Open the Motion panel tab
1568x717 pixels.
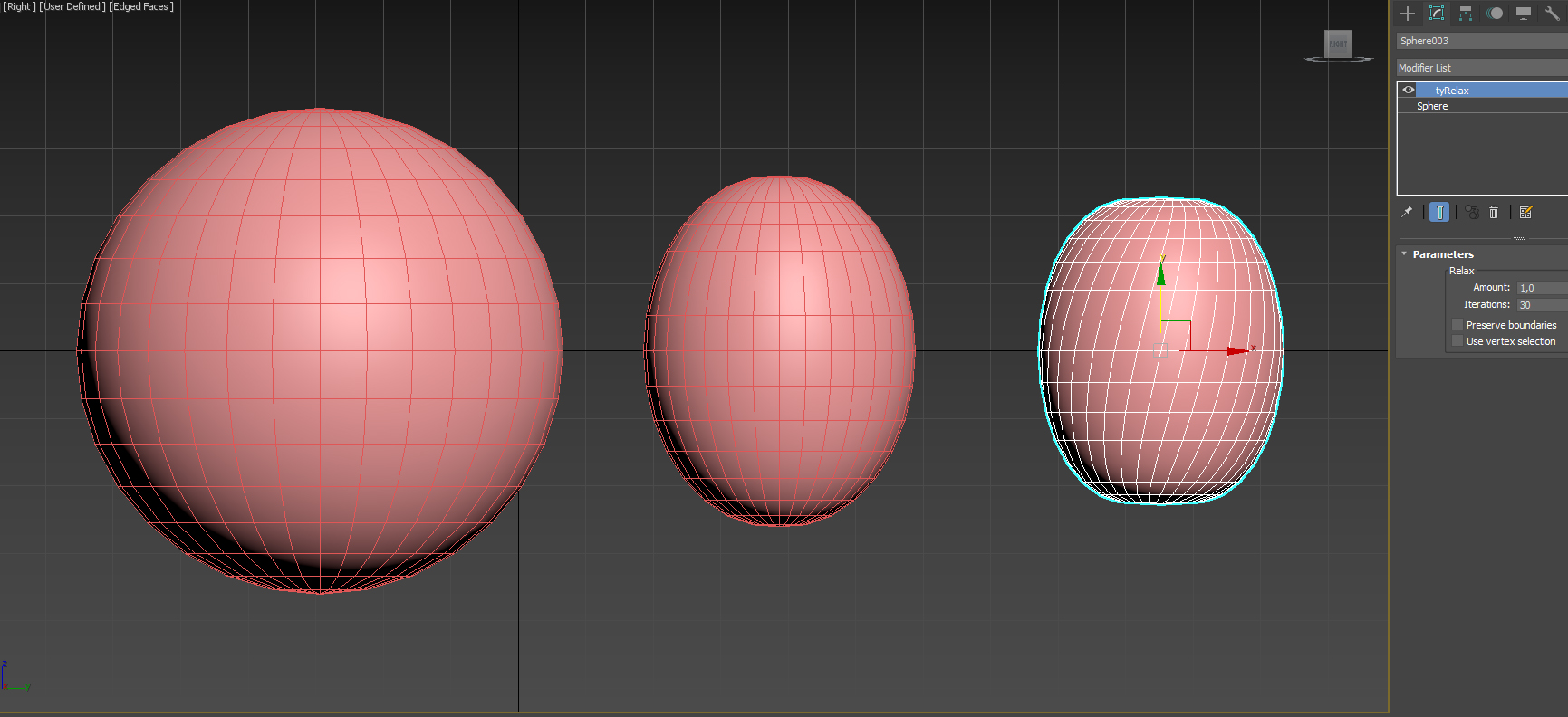click(x=1495, y=14)
